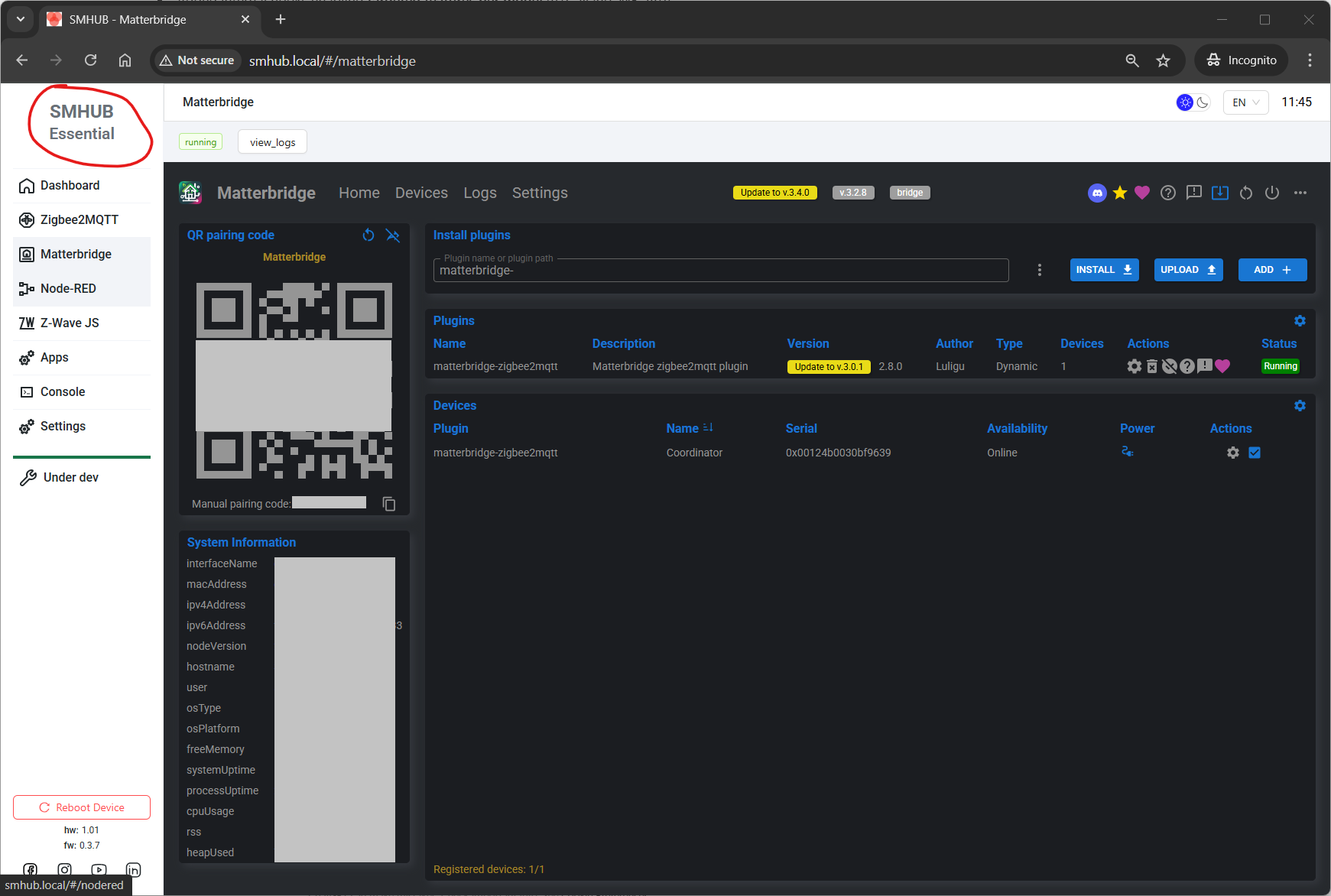Screen dimensions: 1331x896
Task: Click the power shutdown icon
Action: [x=1272, y=193]
